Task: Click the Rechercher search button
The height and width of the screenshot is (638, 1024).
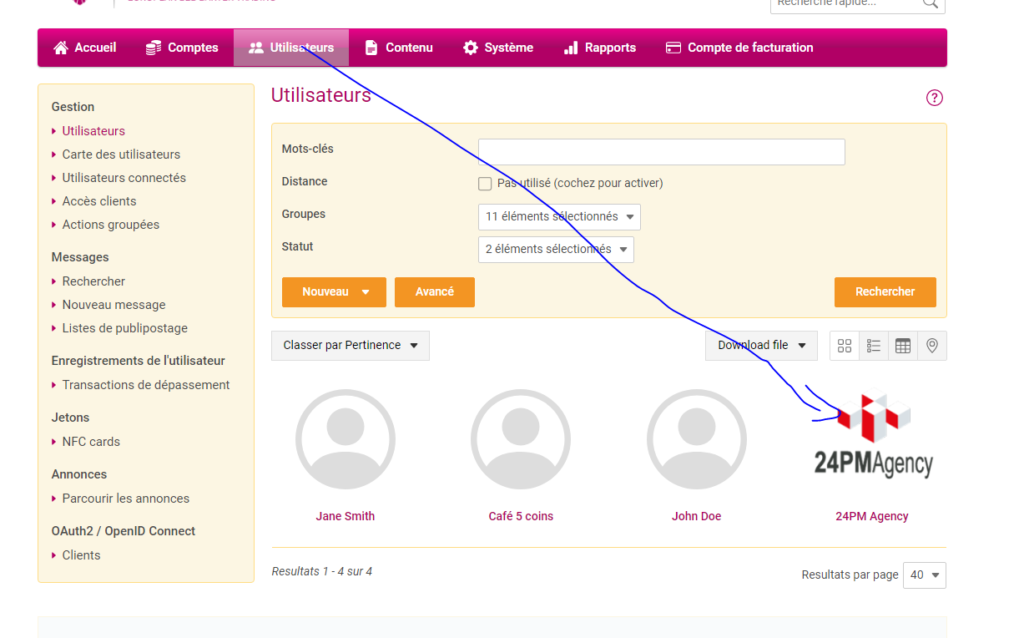Action: tap(885, 292)
